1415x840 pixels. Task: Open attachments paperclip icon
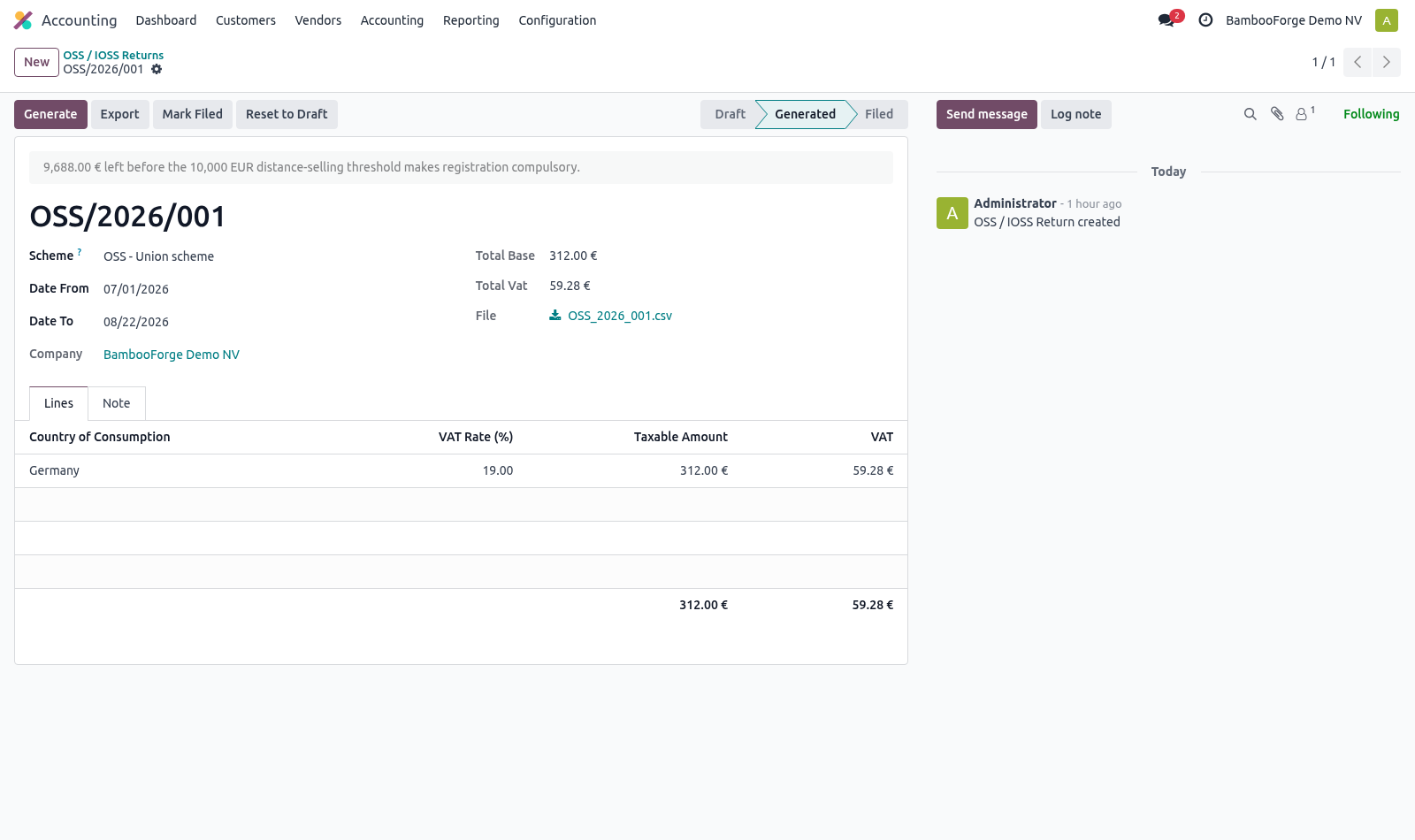pos(1277,114)
